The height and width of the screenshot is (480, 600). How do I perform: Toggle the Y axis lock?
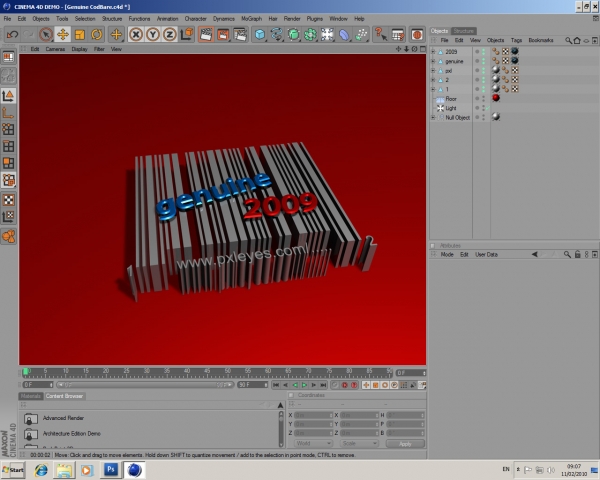(153, 35)
